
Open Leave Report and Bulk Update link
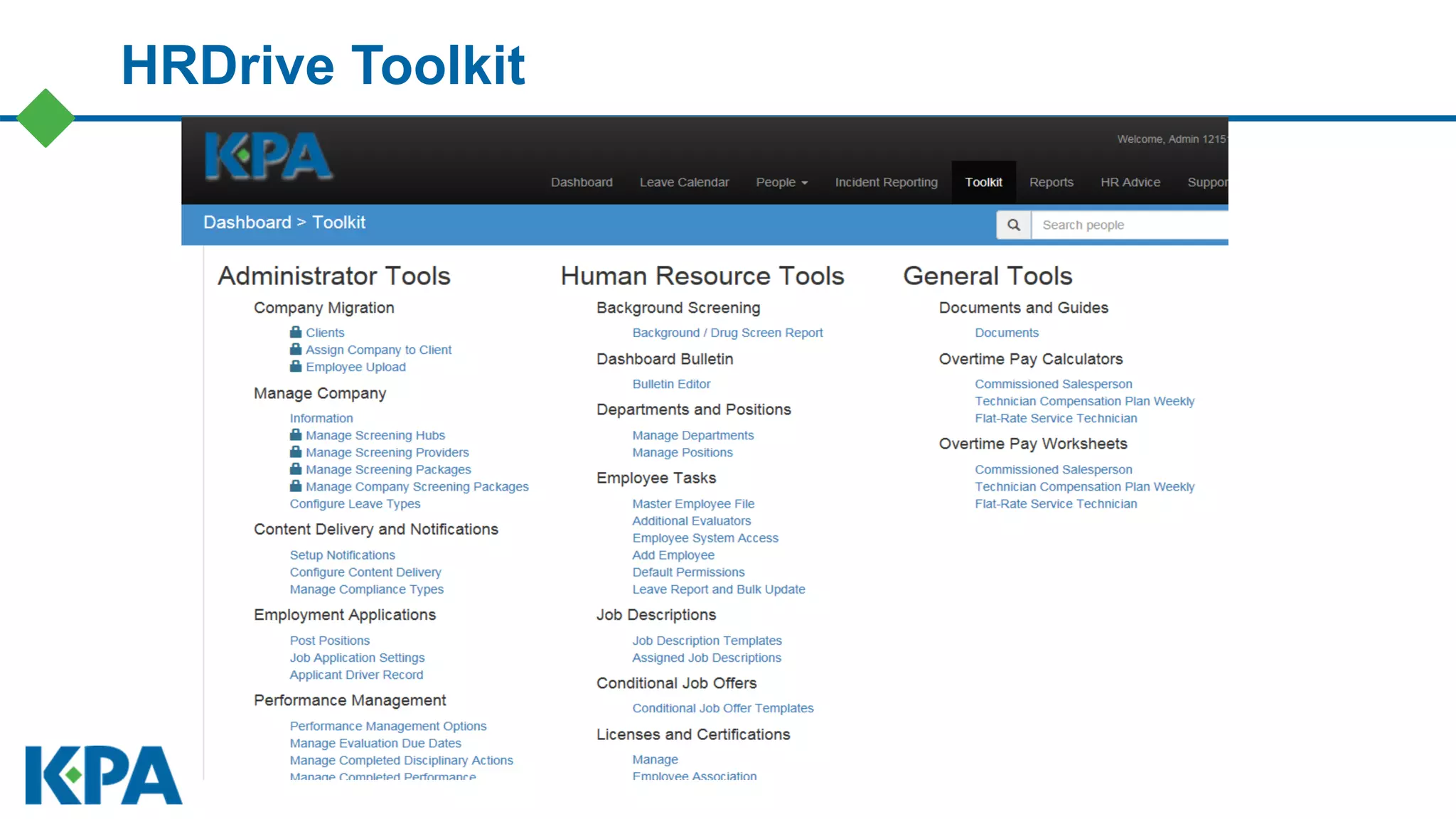(x=719, y=589)
